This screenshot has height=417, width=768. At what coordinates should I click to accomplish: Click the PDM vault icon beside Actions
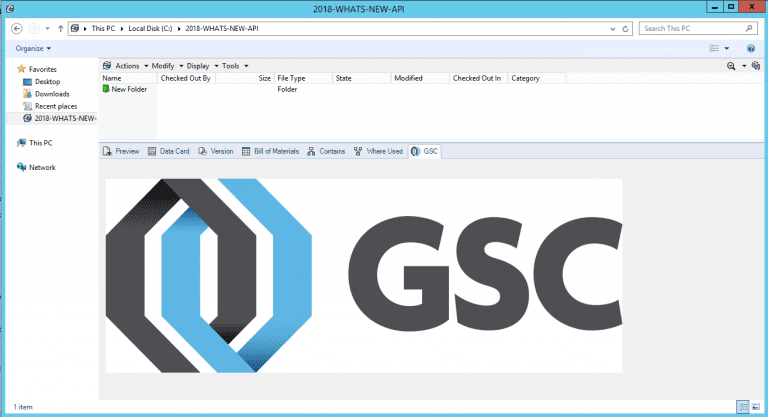[107, 66]
